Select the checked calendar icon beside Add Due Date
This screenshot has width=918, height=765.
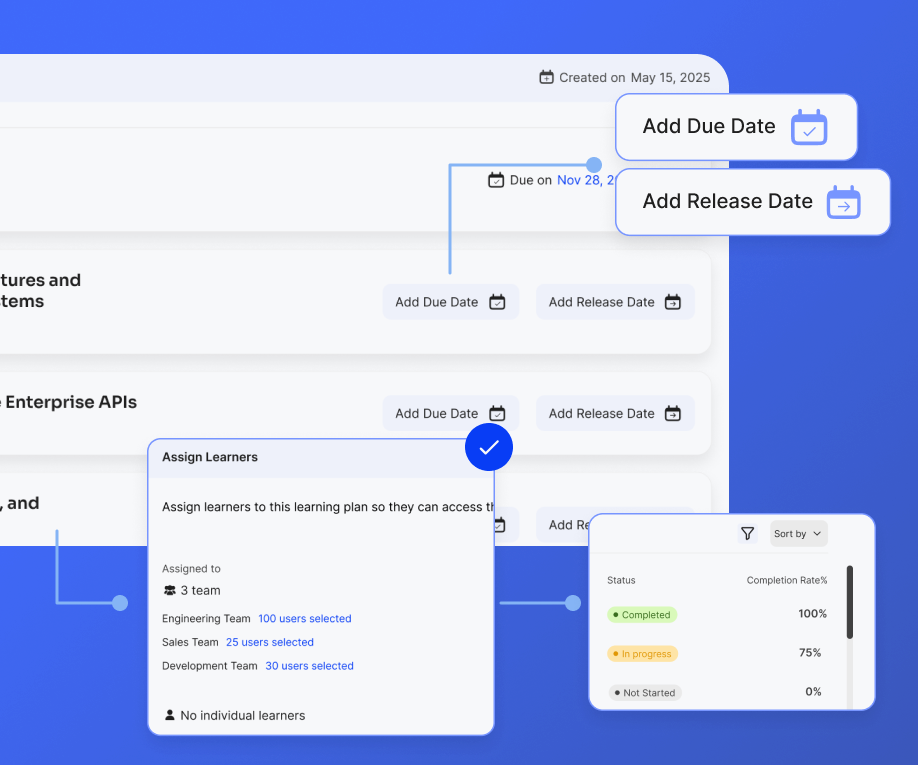809,127
